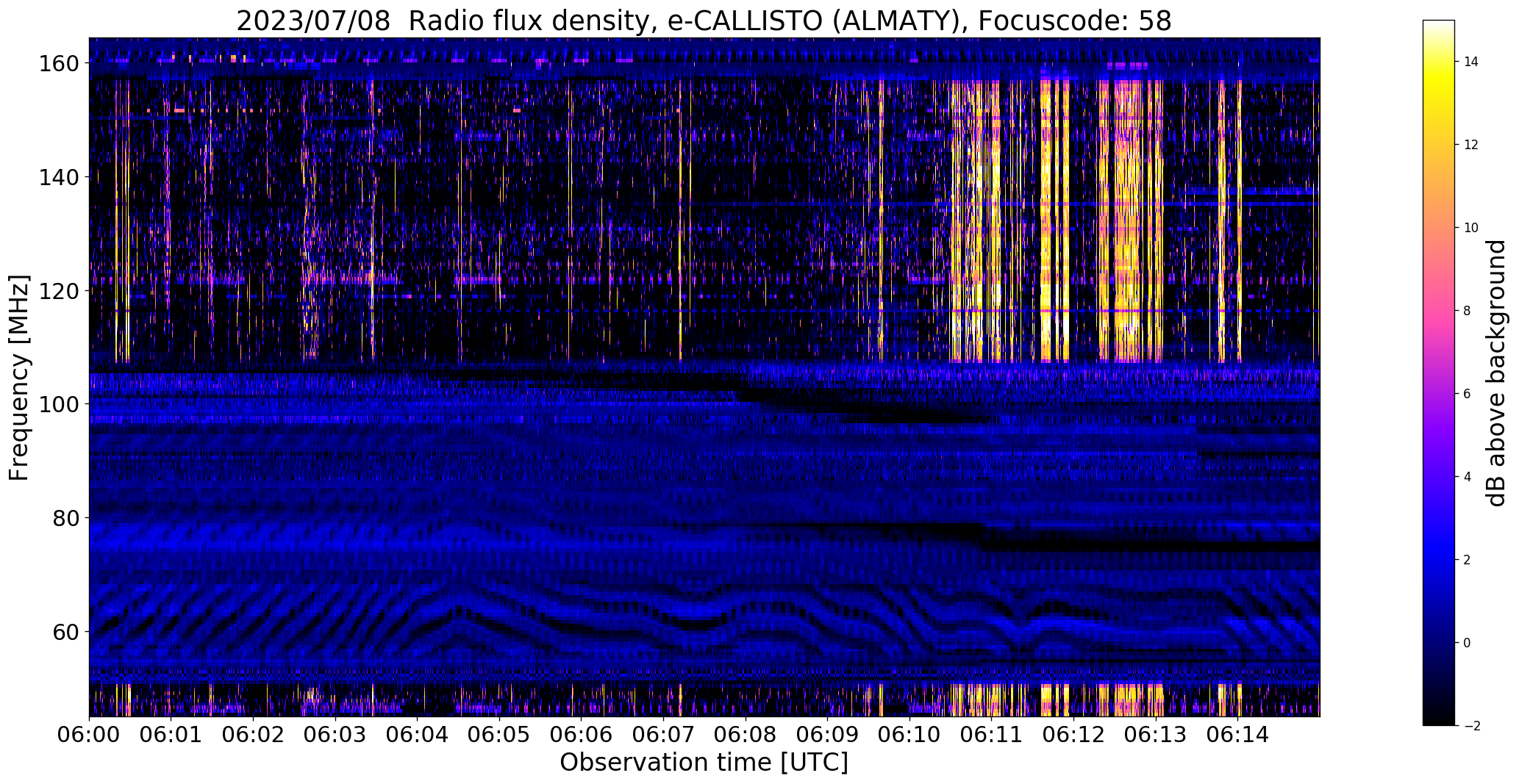This screenshot has width=1519, height=784.
Task: Click the colorbar tick label 14
Action: 1471,62
